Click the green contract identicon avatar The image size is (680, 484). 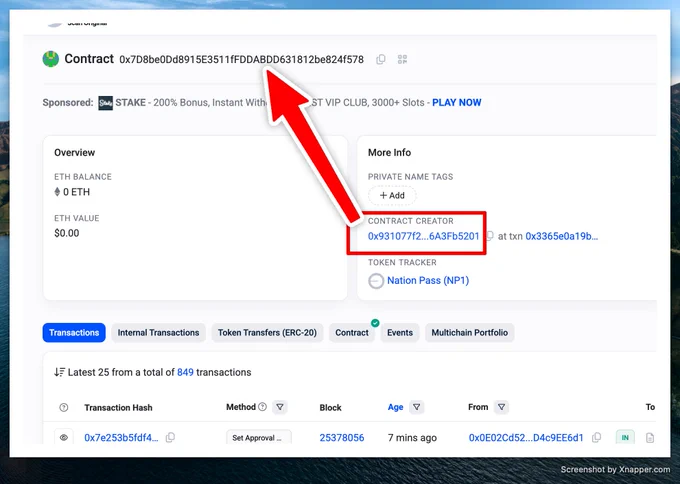[x=51, y=59]
